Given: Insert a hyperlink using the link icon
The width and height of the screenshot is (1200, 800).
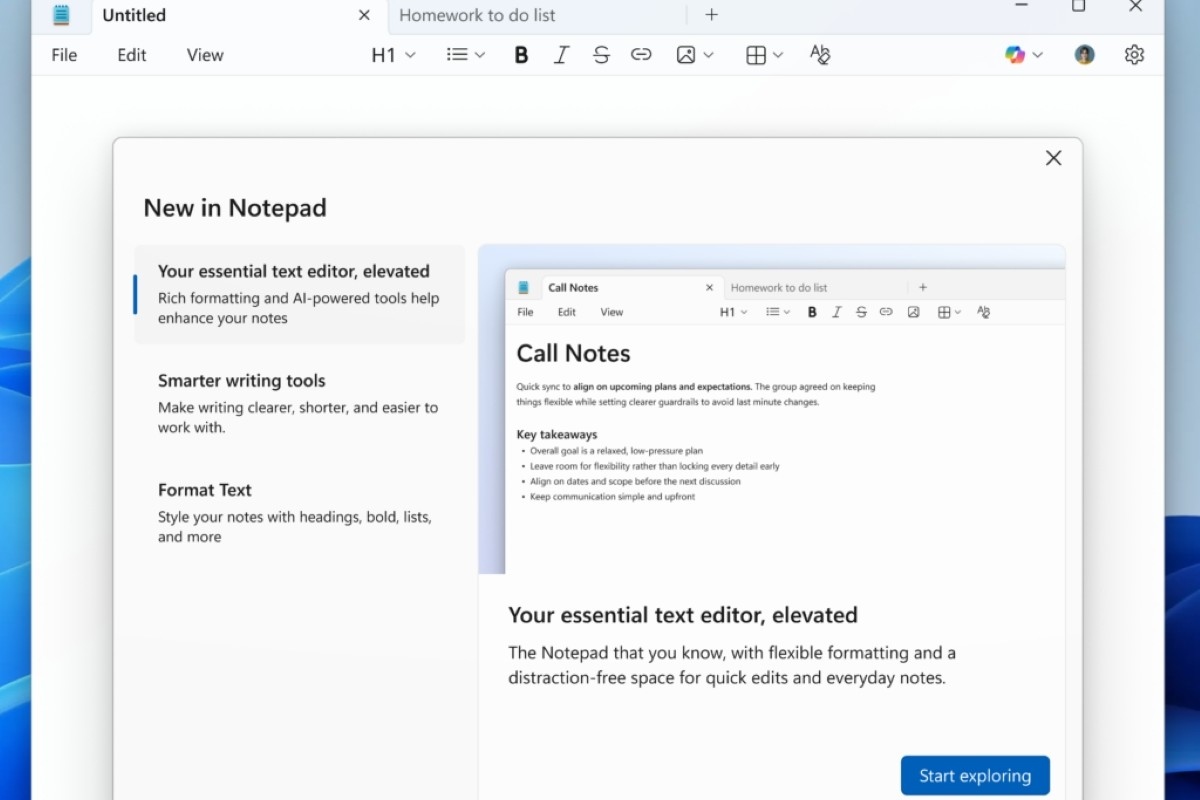Looking at the screenshot, I should point(641,55).
